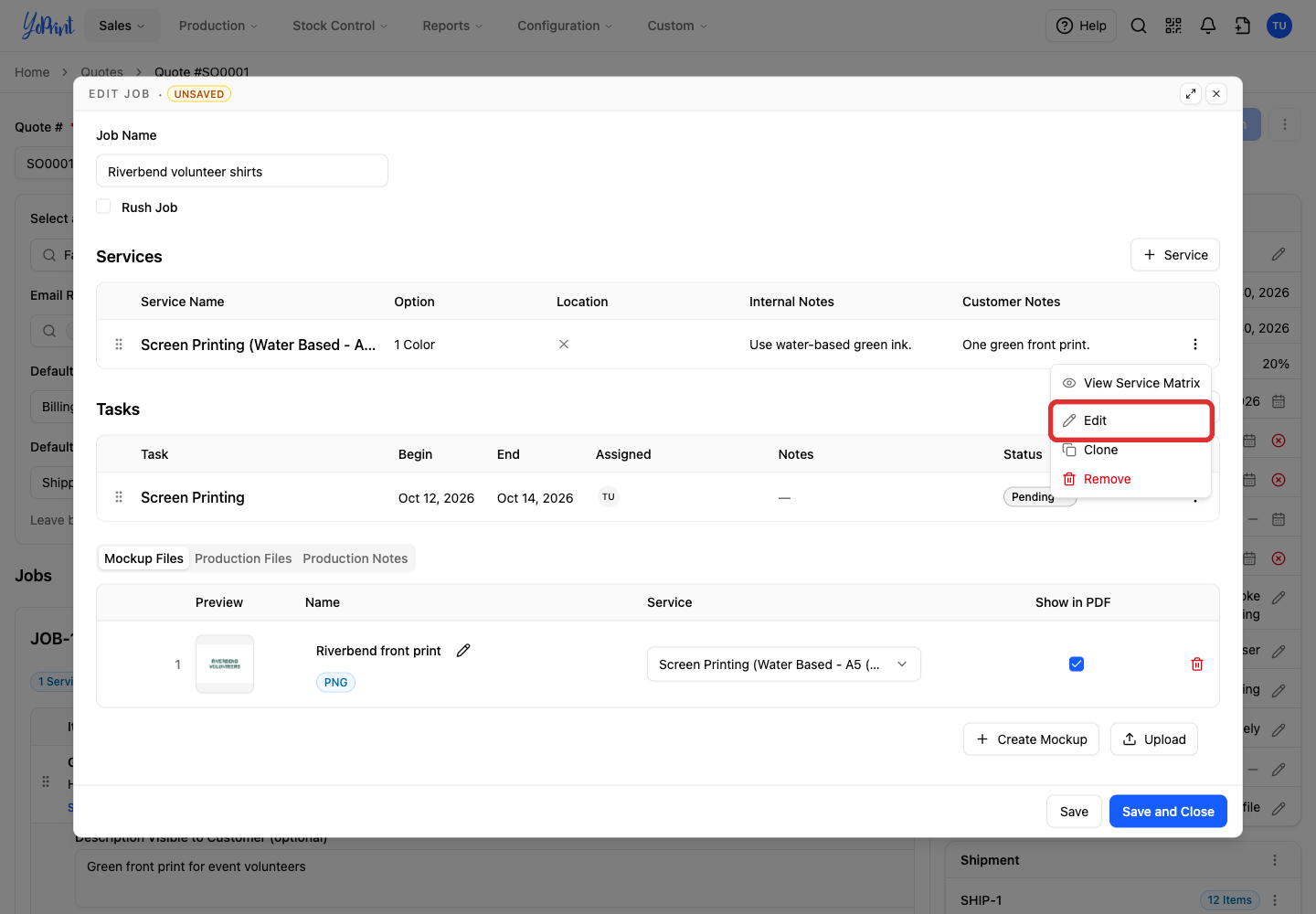Close the Edit Job dialog

[1216, 93]
